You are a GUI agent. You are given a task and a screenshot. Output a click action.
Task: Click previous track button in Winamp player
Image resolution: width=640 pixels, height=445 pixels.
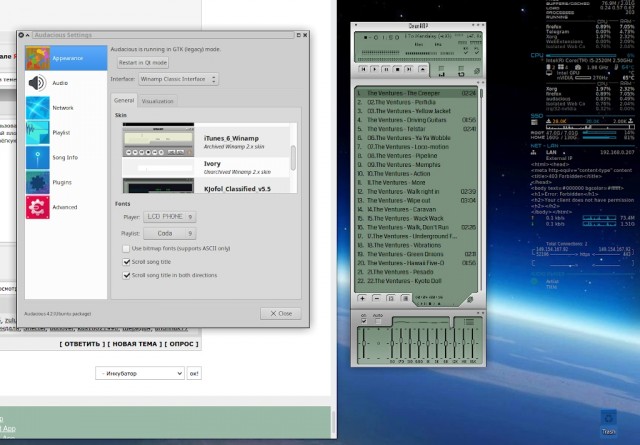pyautogui.click(x=363, y=69)
